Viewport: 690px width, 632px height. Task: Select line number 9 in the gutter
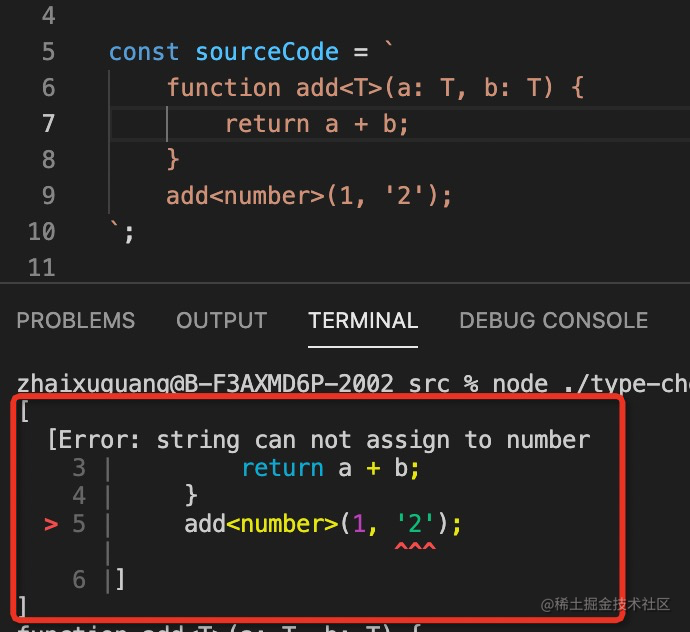49,196
